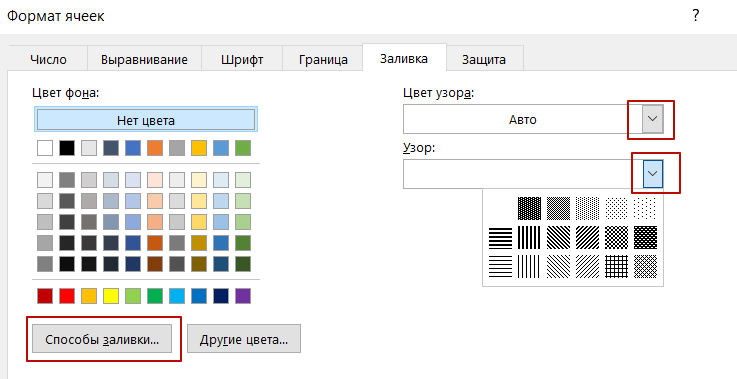
Task: Switch to the Число tab
Action: click(x=48, y=60)
